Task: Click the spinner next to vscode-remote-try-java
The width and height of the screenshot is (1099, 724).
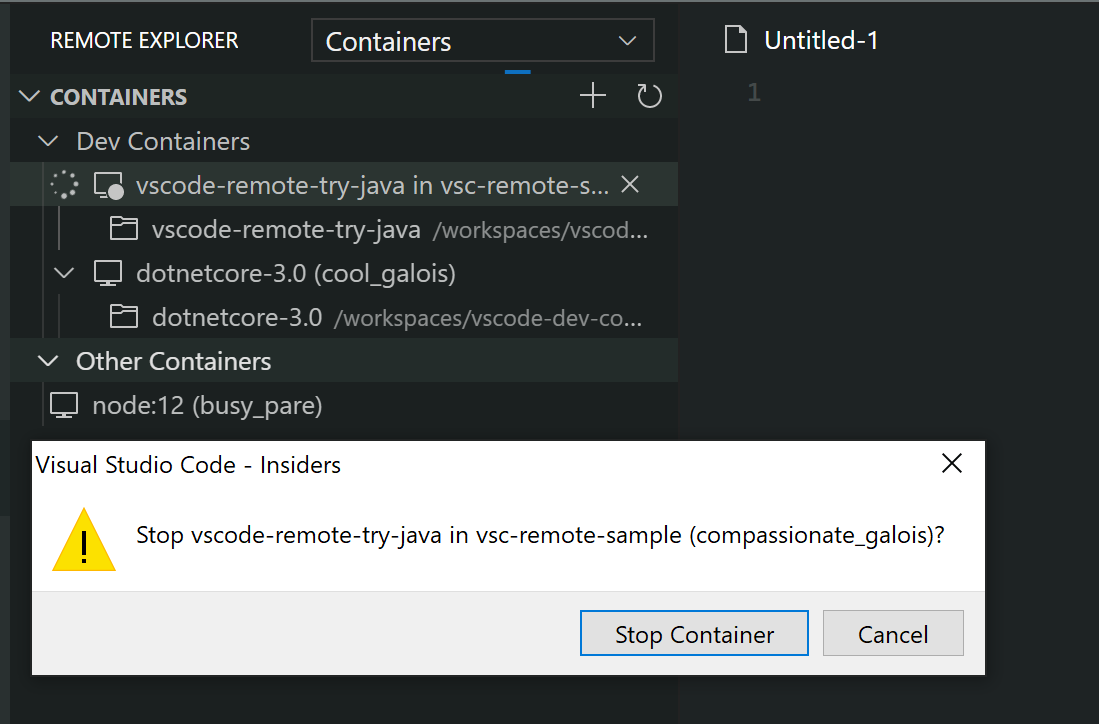Action: [x=63, y=184]
